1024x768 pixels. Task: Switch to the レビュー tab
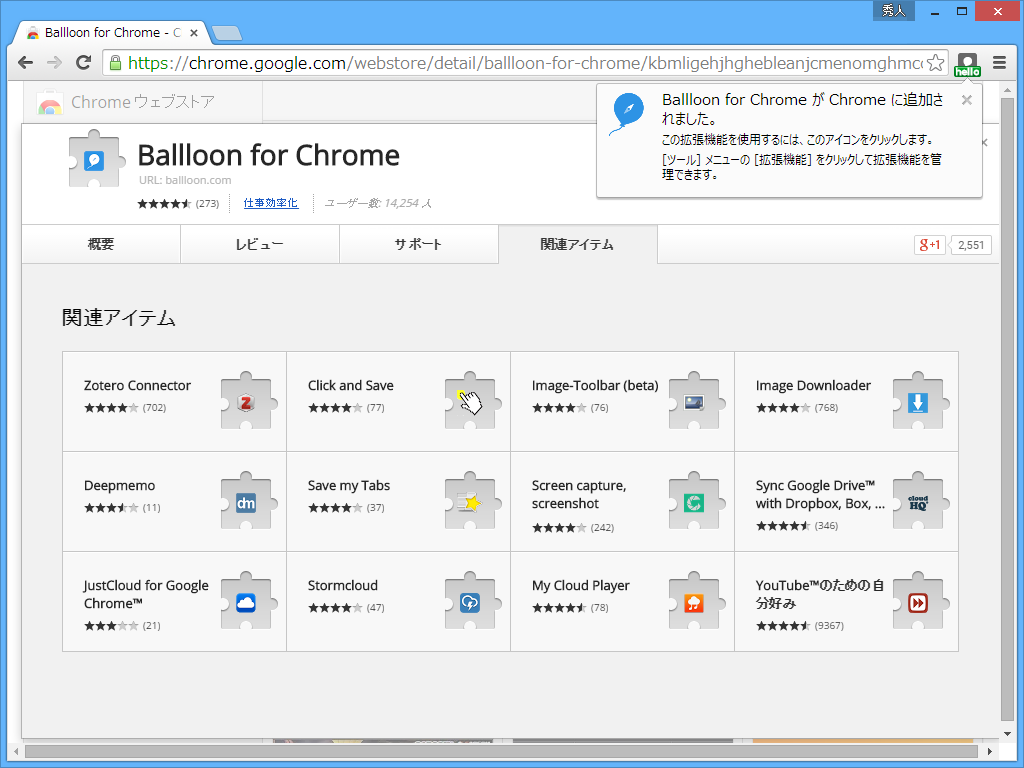[x=259, y=243]
